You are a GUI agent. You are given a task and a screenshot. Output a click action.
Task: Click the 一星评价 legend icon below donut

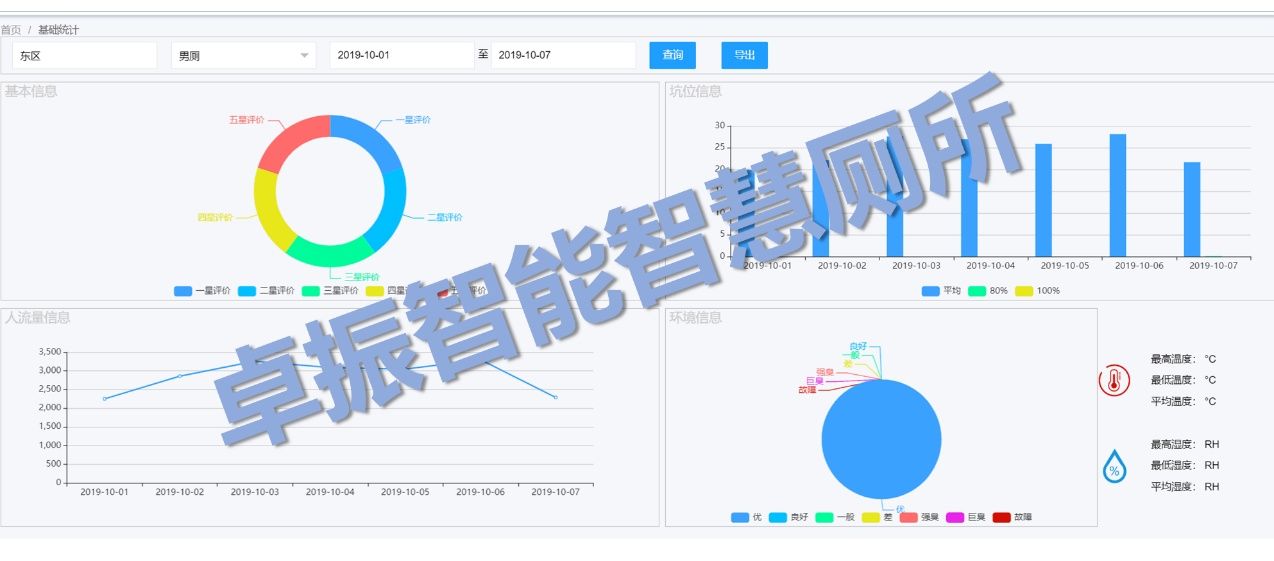pyautogui.click(x=183, y=291)
